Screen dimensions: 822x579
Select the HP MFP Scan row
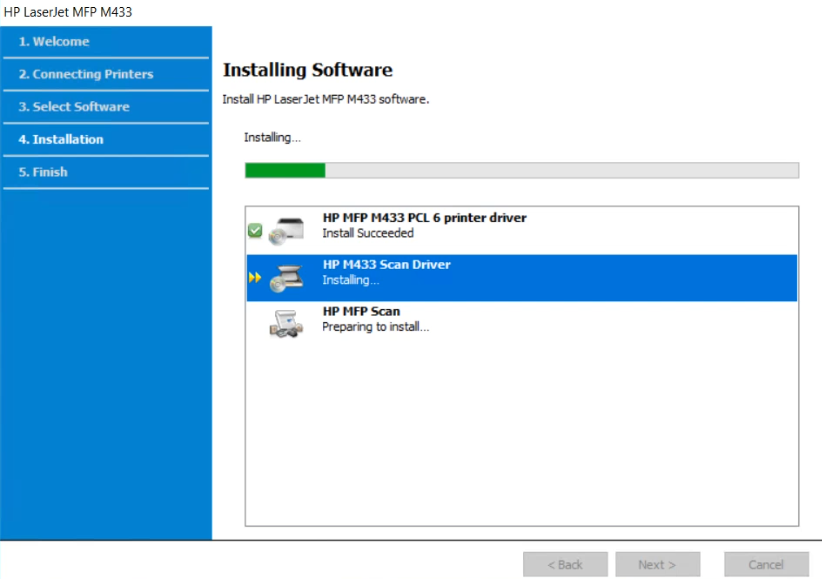click(522, 324)
